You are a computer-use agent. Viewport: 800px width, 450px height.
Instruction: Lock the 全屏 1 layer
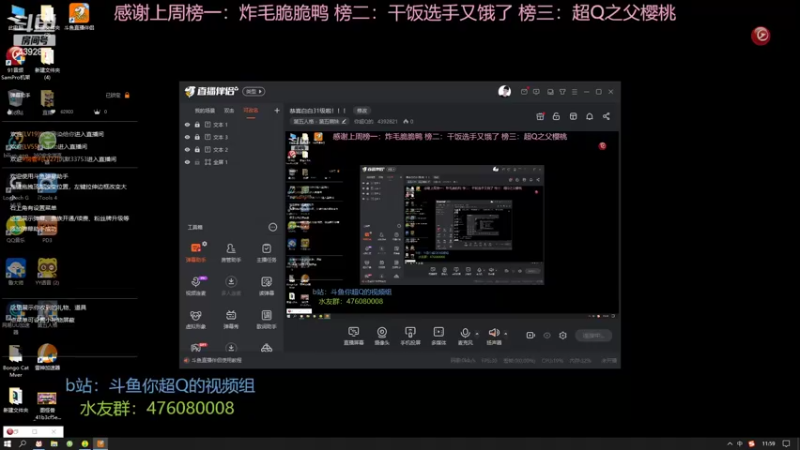[x=197, y=162]
